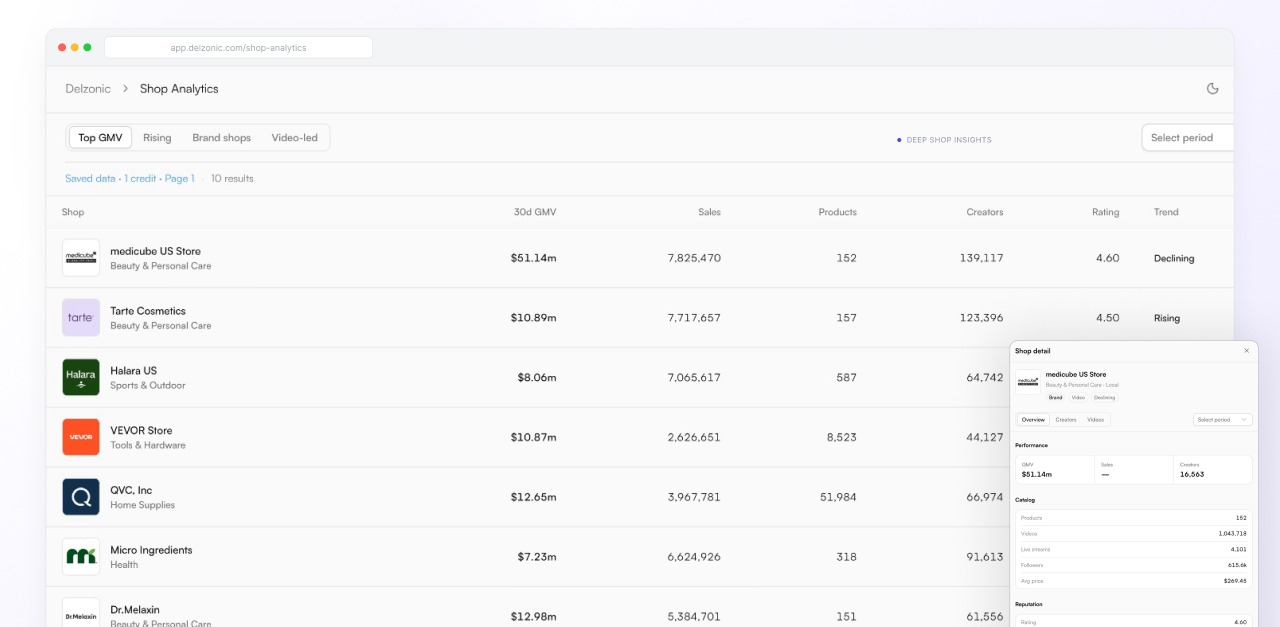Click Saved data credit page link

(130, 179)
